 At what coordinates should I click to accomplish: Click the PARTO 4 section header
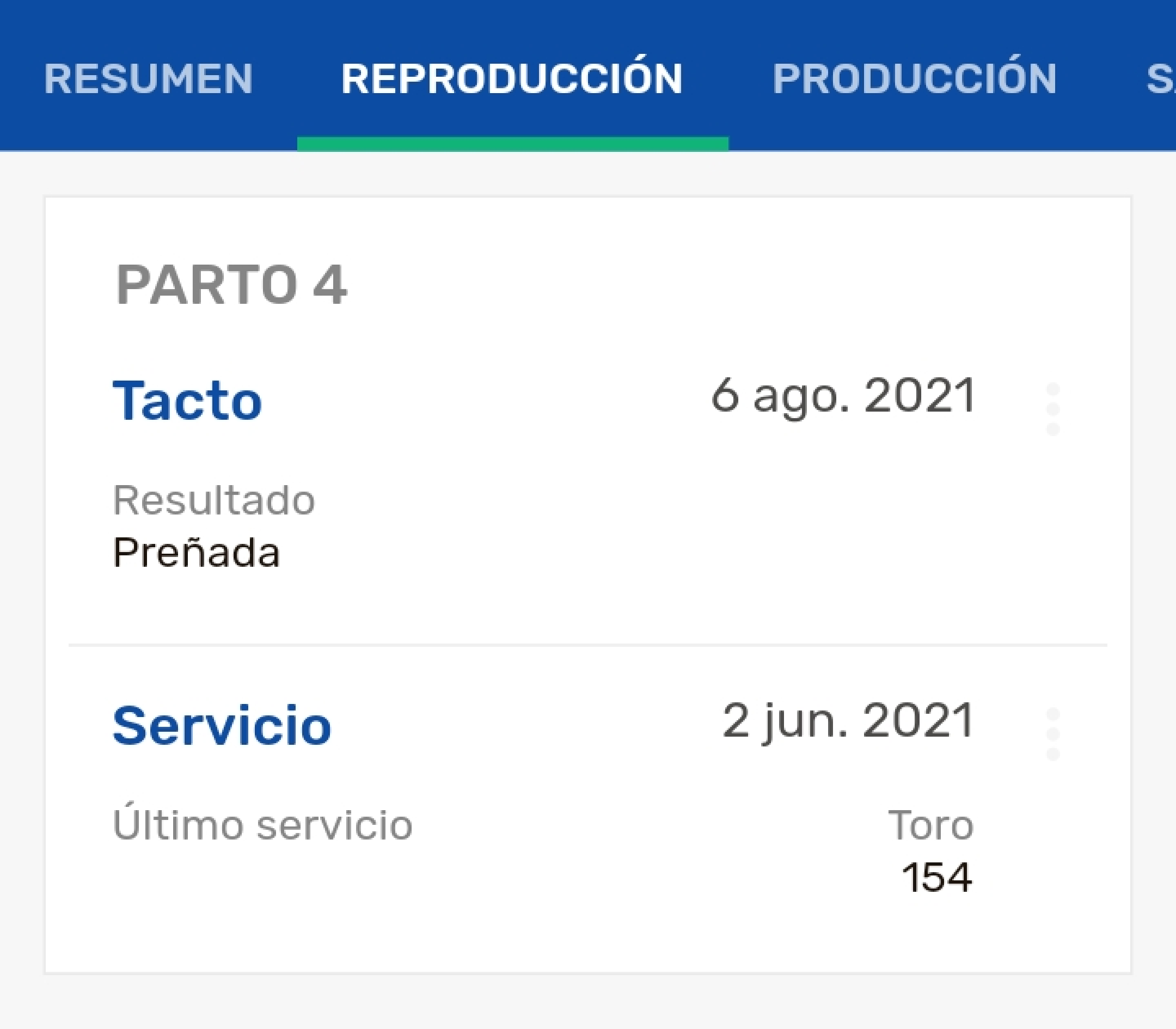(x=231, y=285)
